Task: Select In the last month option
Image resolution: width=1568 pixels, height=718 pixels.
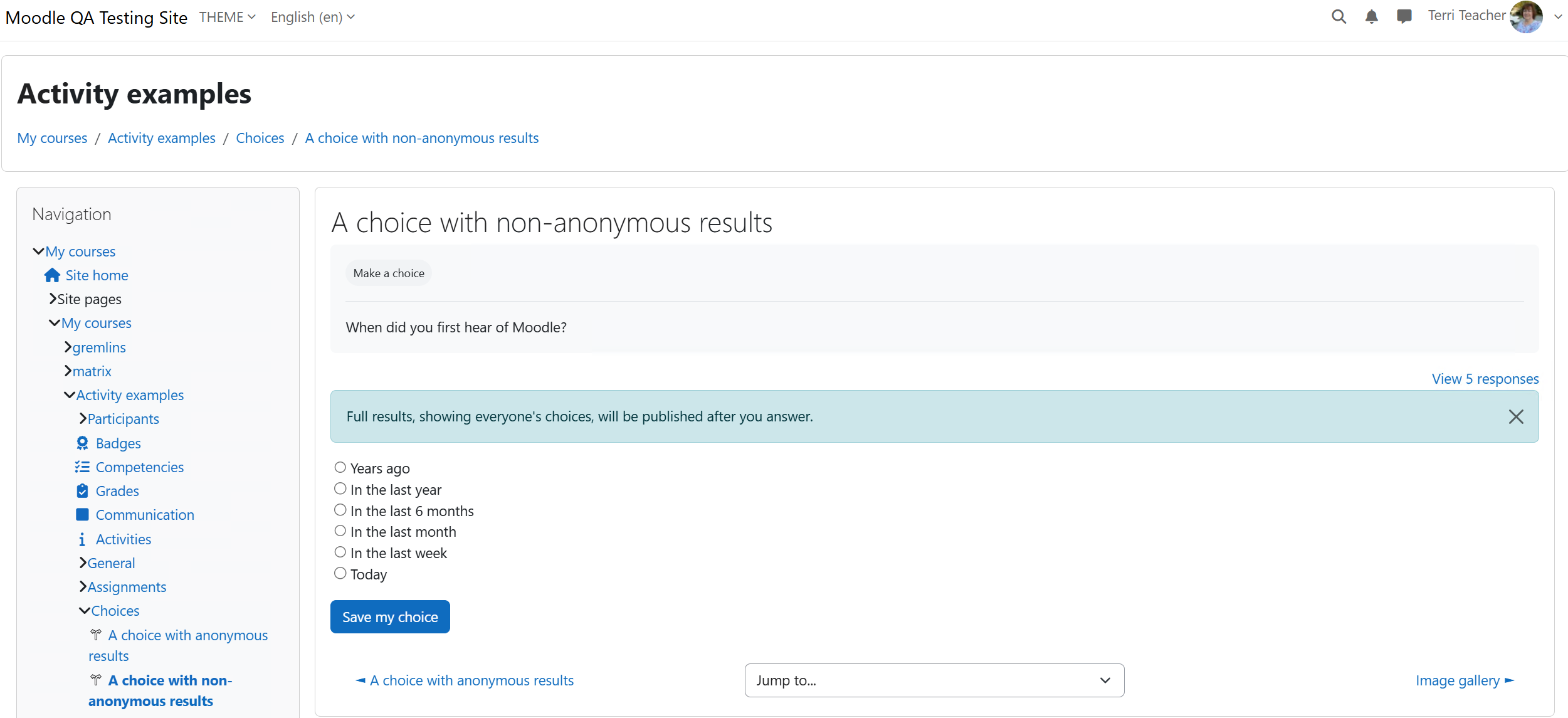Action: (340, 531)
